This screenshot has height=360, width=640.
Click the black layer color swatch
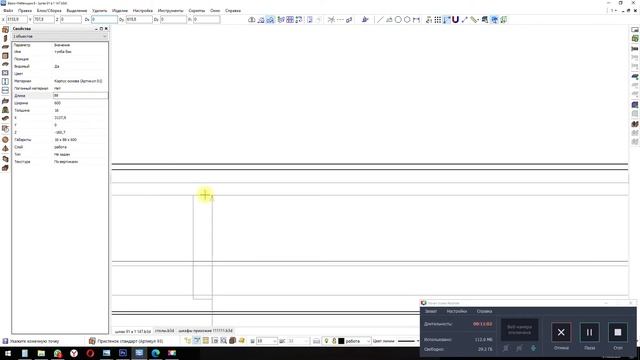click(341, 341)
